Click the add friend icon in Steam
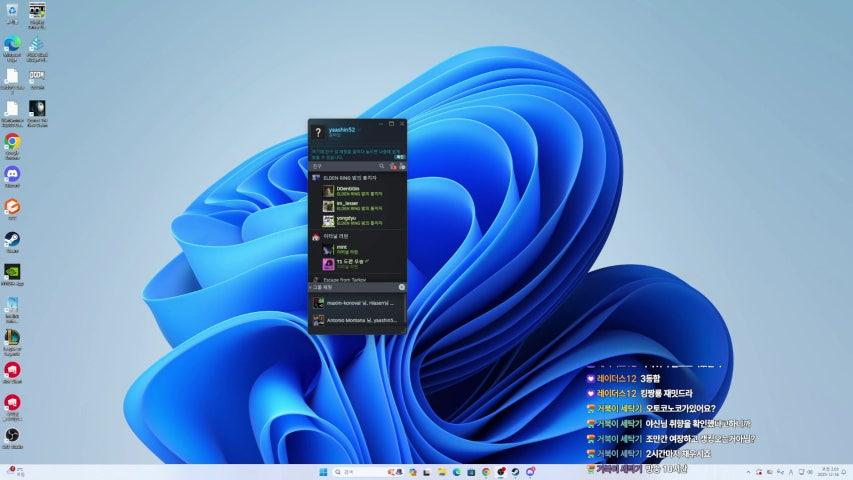Viewport: 853px width, 480px height. click(x=393, y=166)
